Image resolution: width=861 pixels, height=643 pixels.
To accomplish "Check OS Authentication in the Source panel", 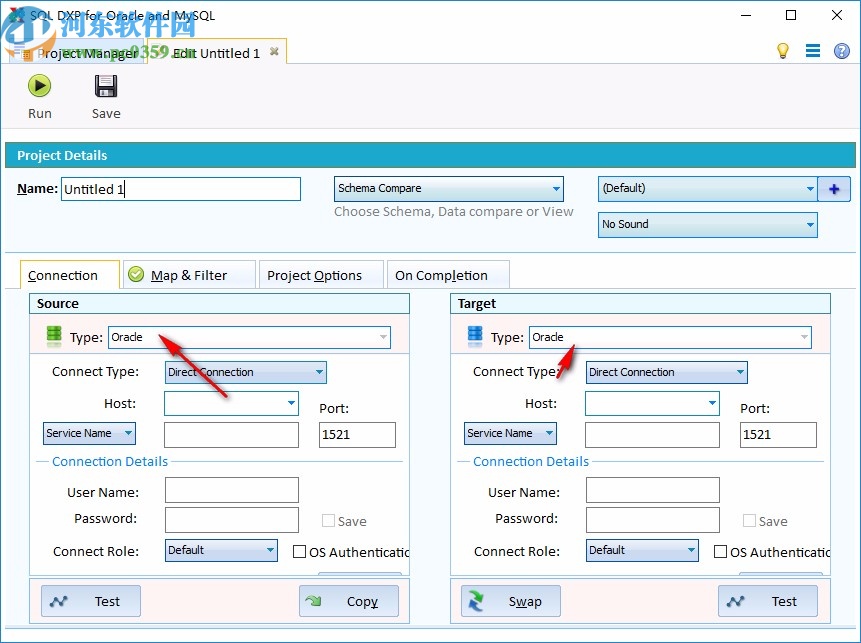I will [299, 551].
